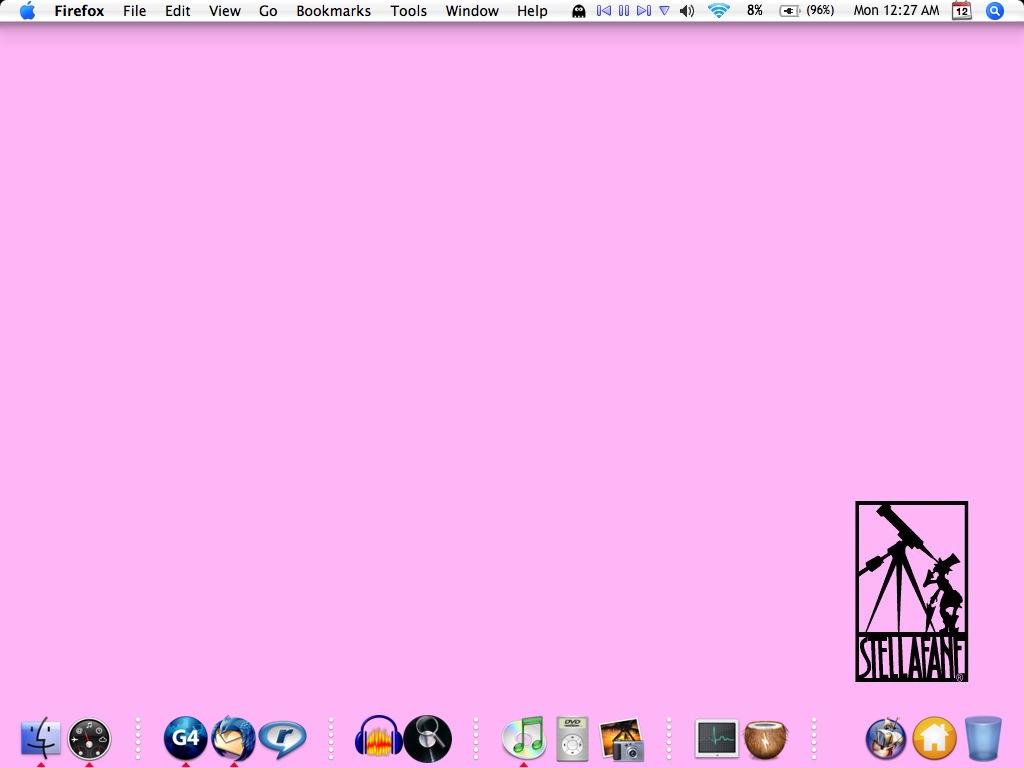Viewport: 1024px width, 768px height.
Task: Click the ghost icon in menu bar
Action: (x=579, y=11)
